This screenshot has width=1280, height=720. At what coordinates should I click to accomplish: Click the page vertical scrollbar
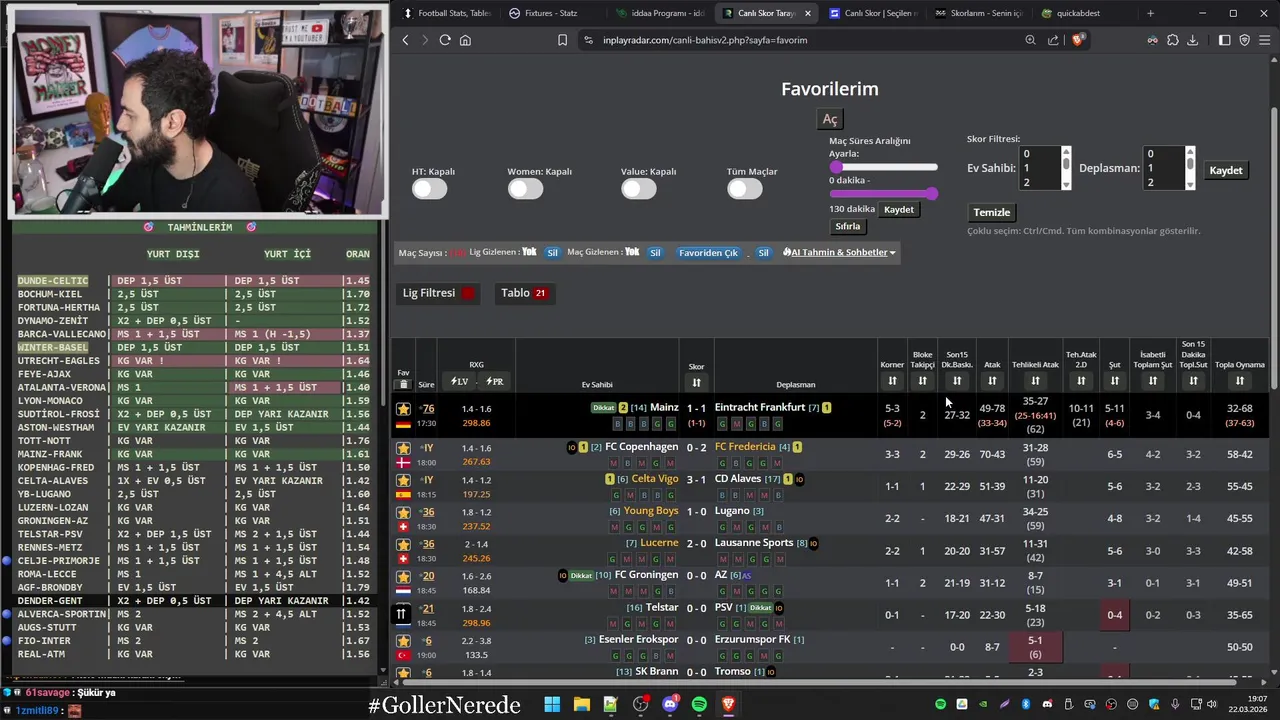coord(1273,250)
